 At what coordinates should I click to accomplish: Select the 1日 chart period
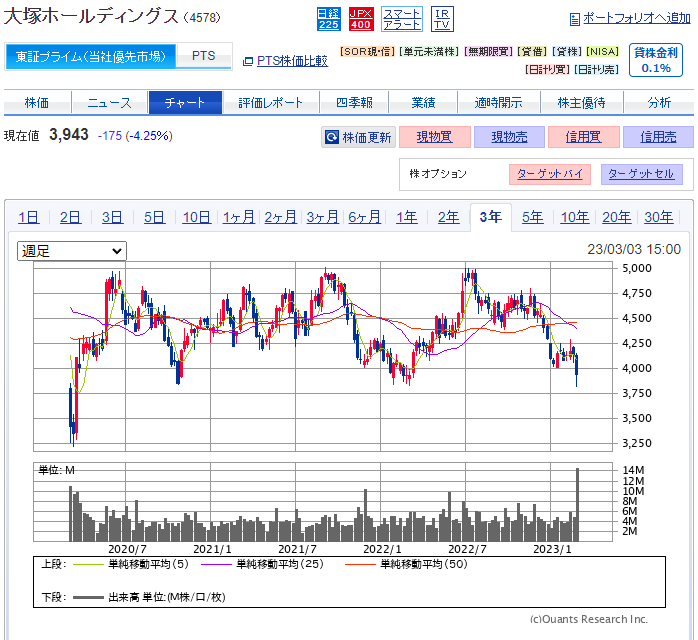click(x=28, y=217)
